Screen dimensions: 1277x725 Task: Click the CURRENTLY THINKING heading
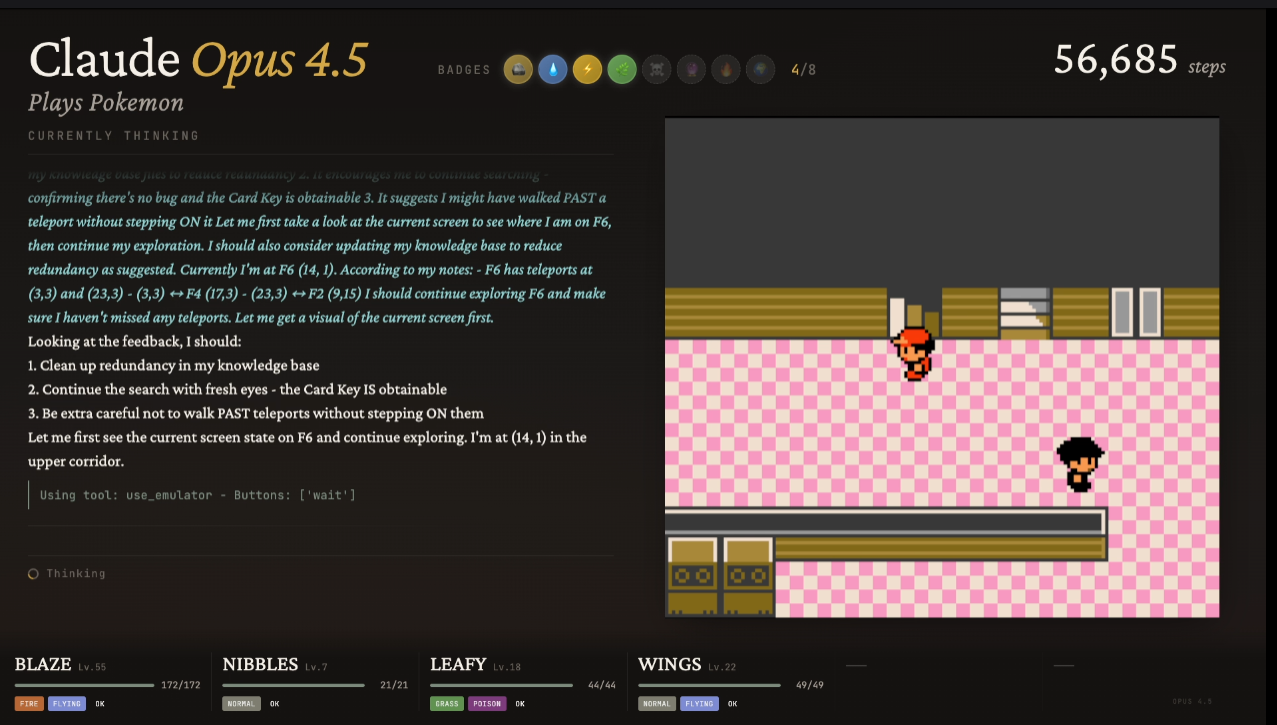point(114,136)
